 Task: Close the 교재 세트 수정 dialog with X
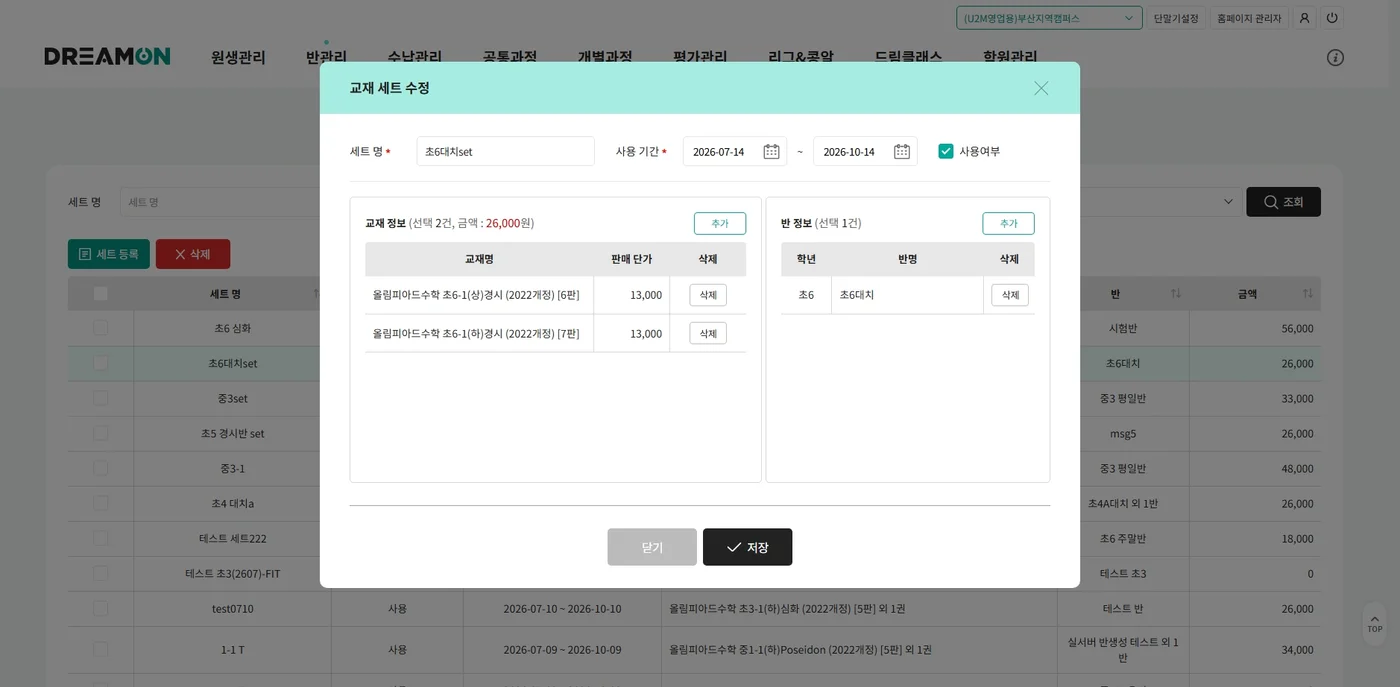tap(1041, 88)
